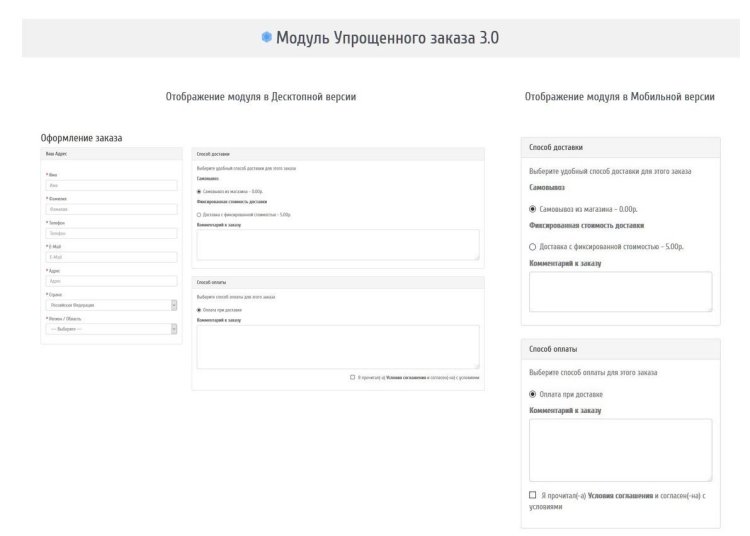Screen dimensions: 750x536
Task: Open Условия соглашения link in desktop form
Action: click(x=402, y=378)
